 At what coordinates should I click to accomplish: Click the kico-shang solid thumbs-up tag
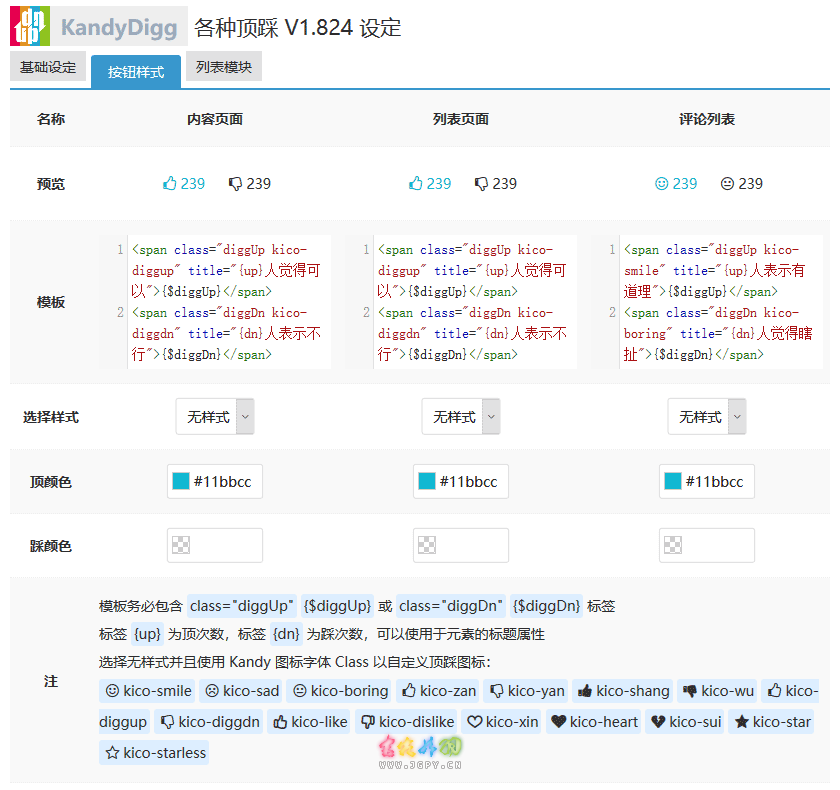tap(624, 691)
